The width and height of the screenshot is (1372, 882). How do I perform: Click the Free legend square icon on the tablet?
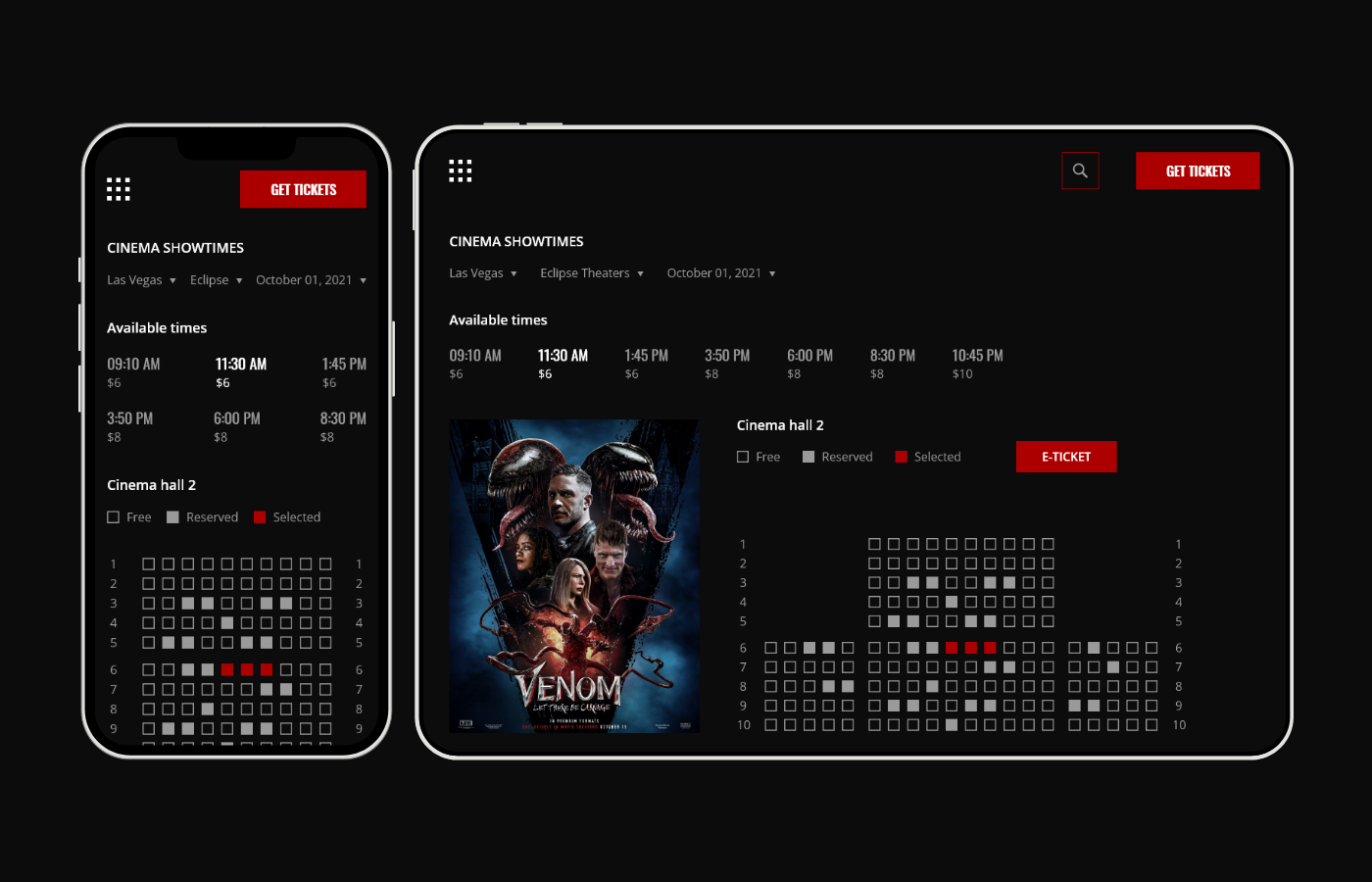(x=743, y=457)
